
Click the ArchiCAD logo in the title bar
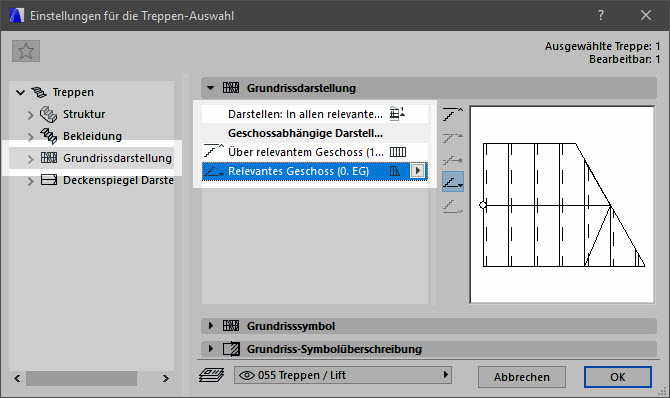tap(17, 15)
